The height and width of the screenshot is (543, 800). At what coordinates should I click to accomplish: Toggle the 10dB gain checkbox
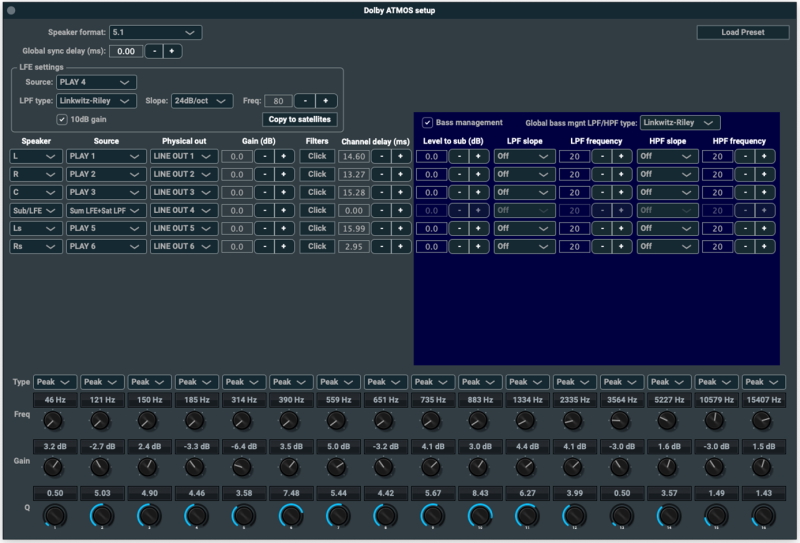62,119
